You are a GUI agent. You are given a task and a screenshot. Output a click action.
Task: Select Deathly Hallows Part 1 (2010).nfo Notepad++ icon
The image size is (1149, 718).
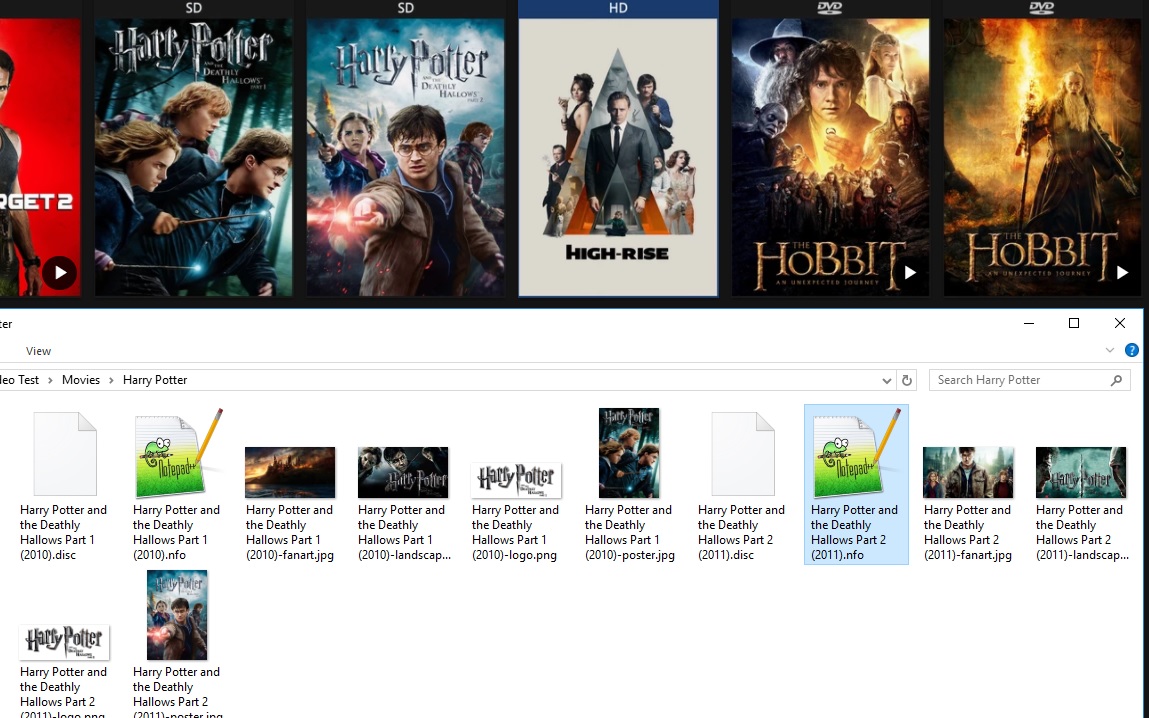tap(178, 454)
